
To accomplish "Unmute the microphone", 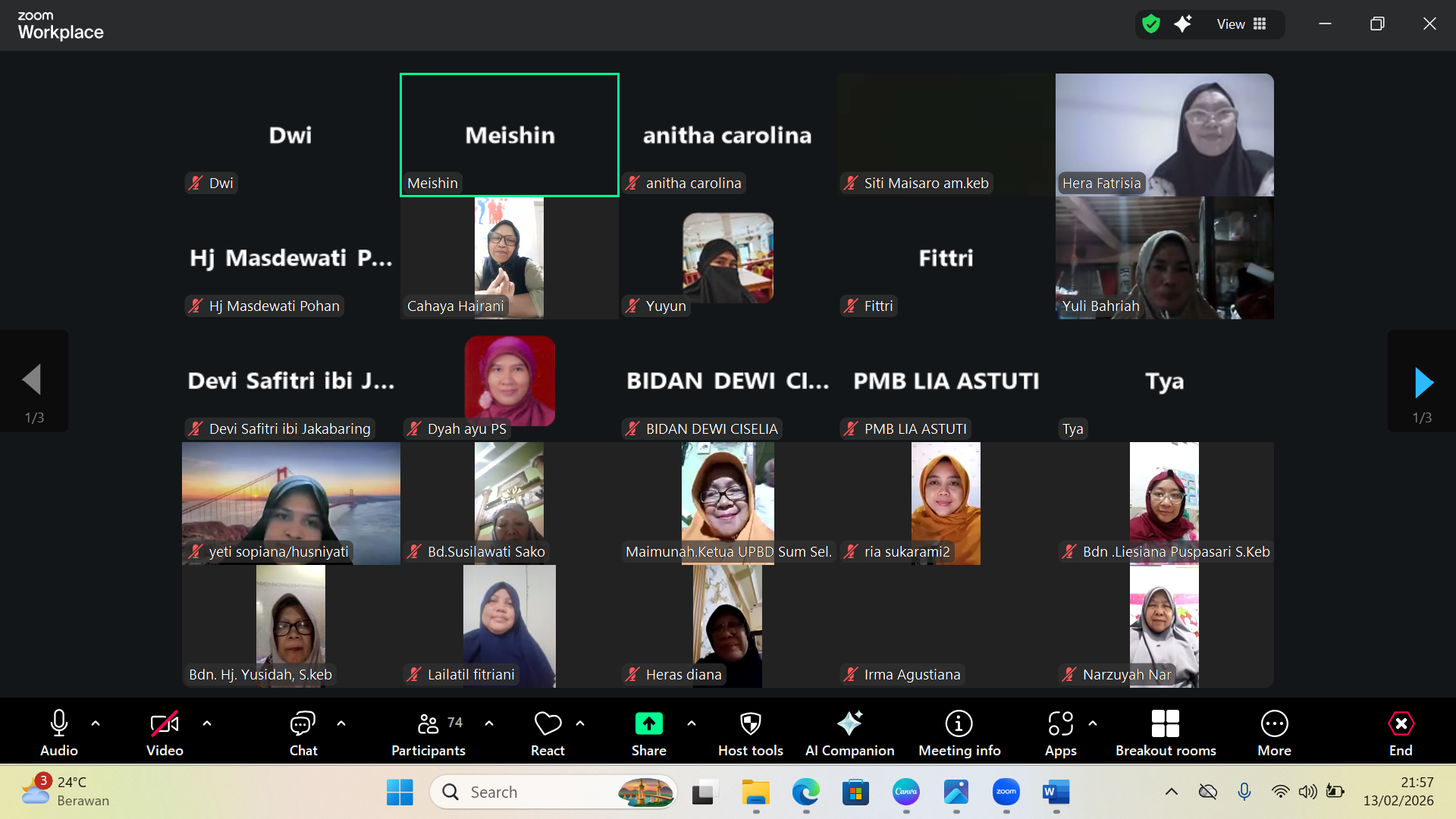I will coord(58,730).
